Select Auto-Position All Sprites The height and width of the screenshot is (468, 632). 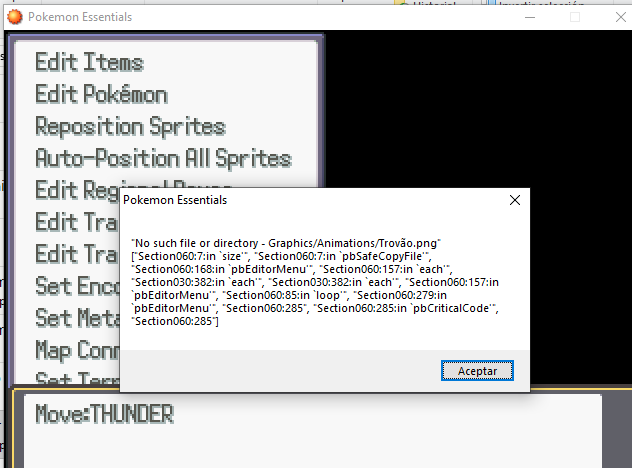coord(163,159)
